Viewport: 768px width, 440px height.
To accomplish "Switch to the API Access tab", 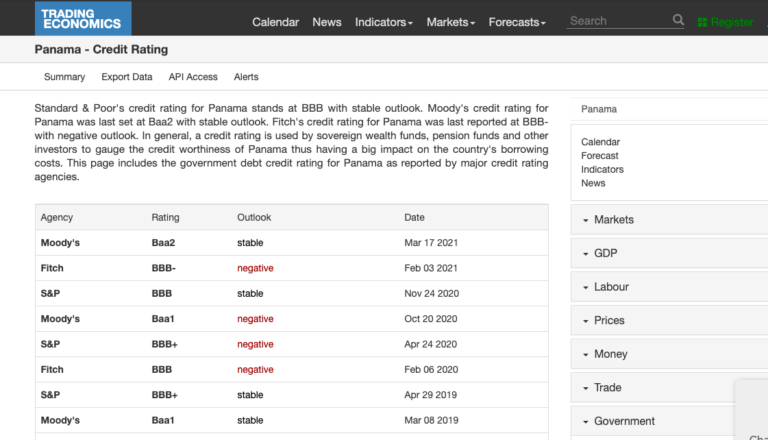I will (193, 77).
